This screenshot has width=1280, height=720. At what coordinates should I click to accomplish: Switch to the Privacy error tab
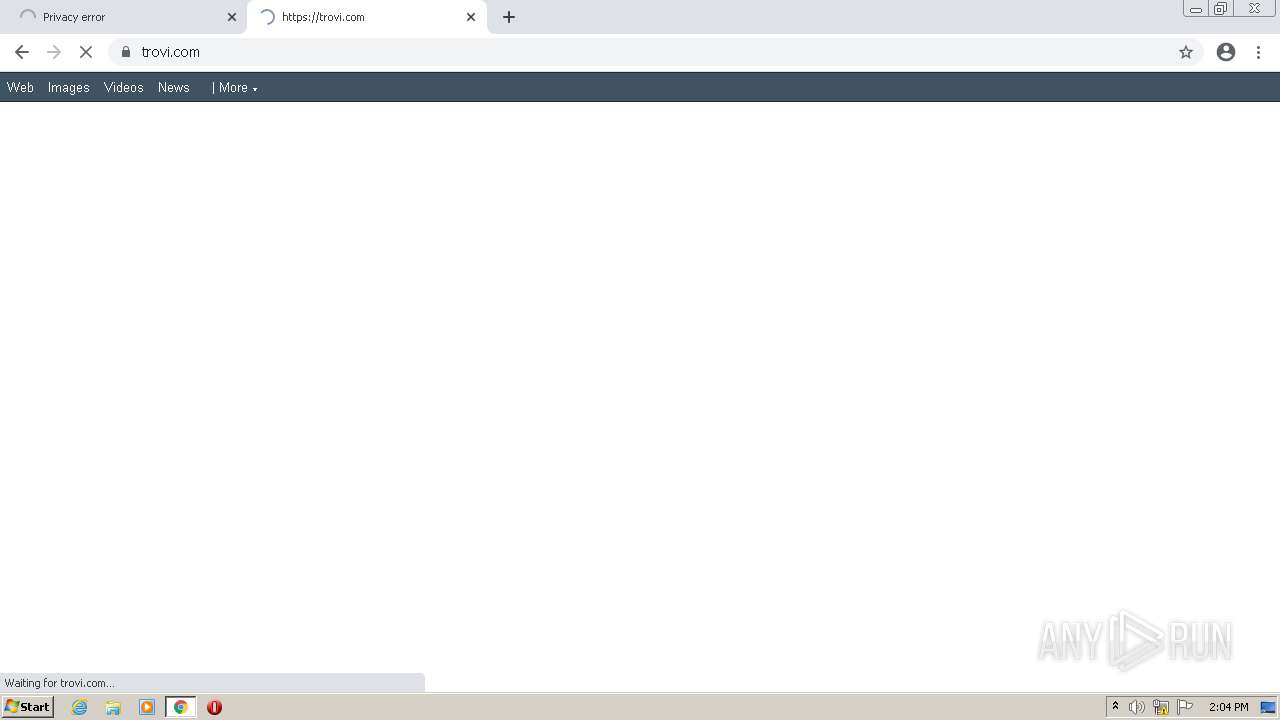(x=122, y=17)
